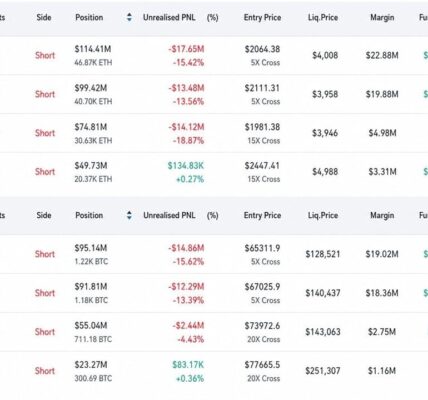Click the $251,307 liquidation price
This screenshot has height=400, width=428.
323,371
